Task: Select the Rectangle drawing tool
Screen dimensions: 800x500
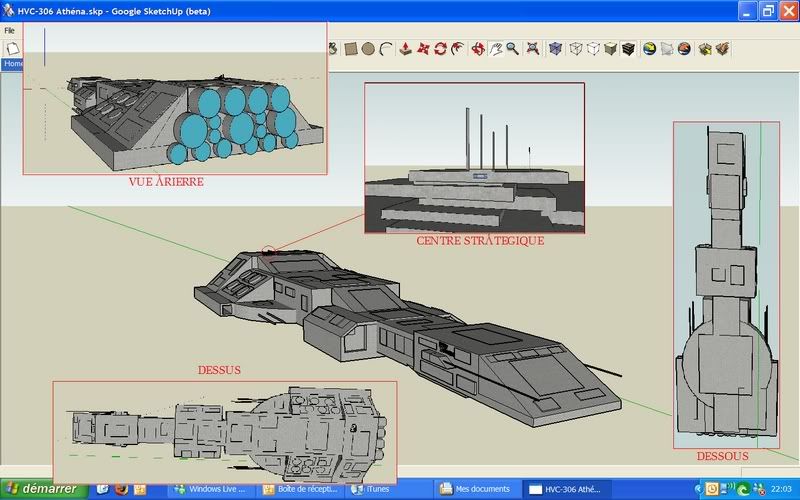Action: (351, 49)
